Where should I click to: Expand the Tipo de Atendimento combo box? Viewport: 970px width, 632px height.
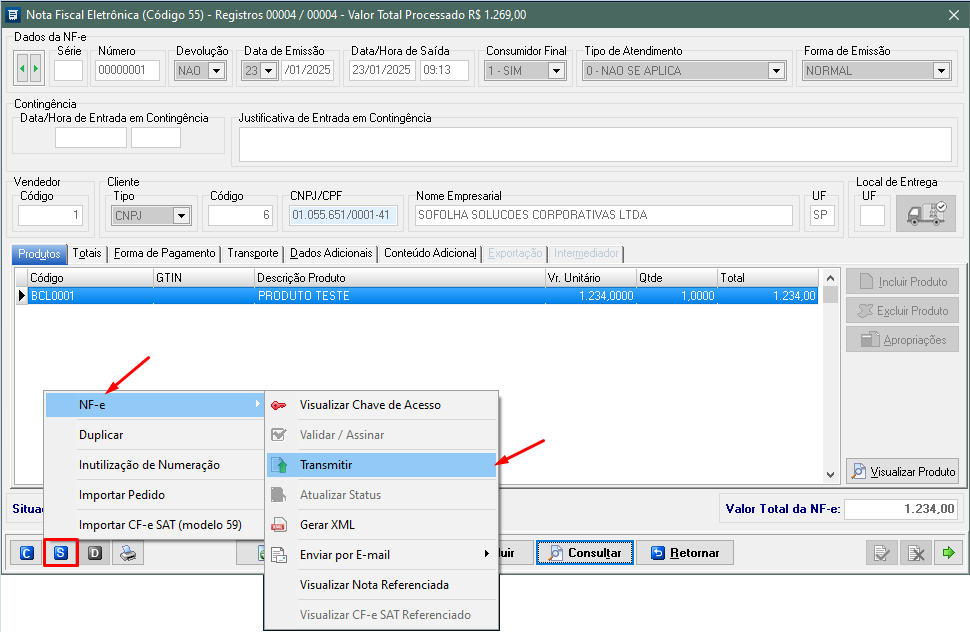pos(776,71)
